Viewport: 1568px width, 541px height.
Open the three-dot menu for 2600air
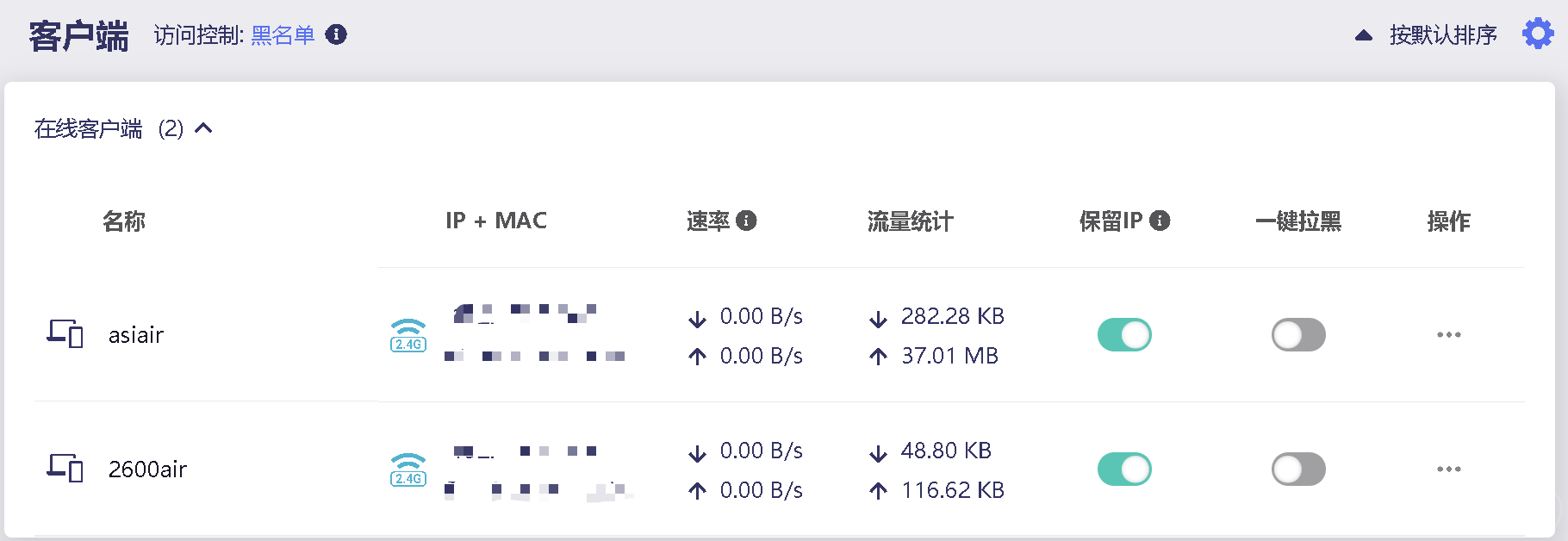(1449, 469)
